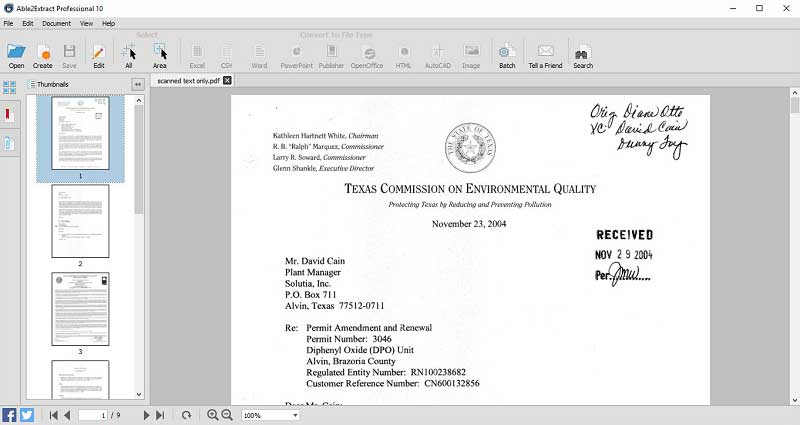Open the Batch conversion tool
Screen dimensions: 800x425
click(507, 55)
